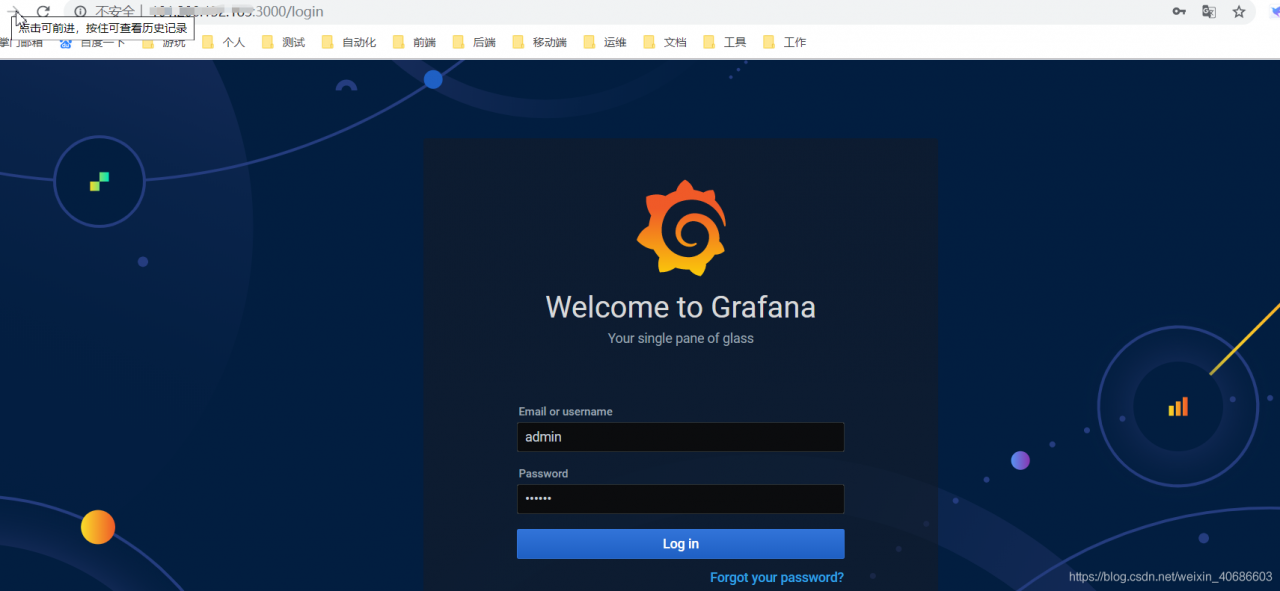Open the 移动端 bookmark folder
Screen dimensions: 1280x591
click(540, 42)
